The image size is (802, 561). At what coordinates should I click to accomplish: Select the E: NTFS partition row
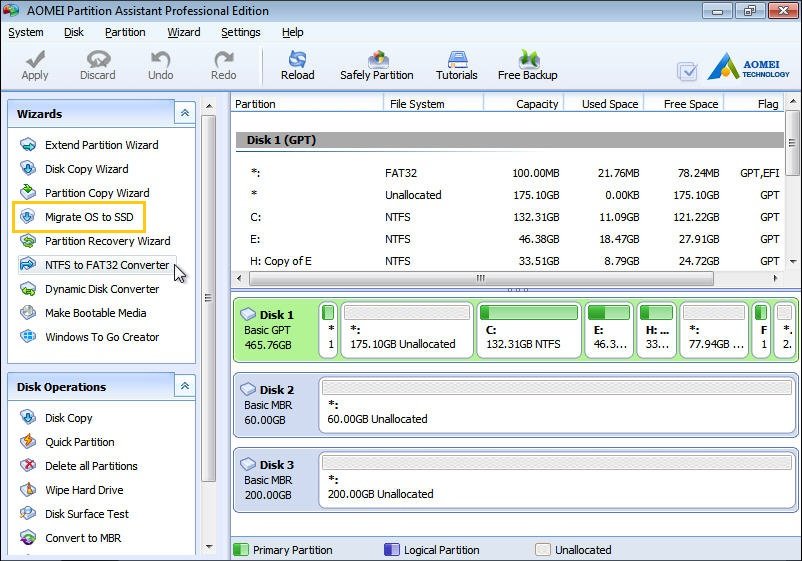pos(509,239)
